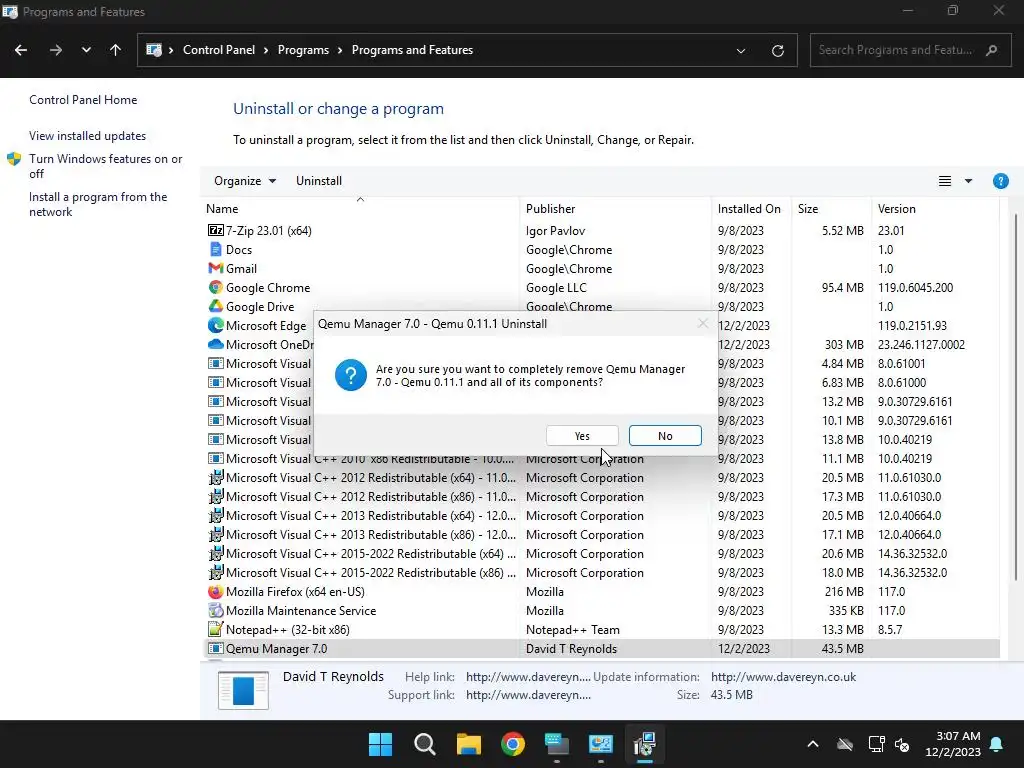Open the View installed updates link

tap(88, 136)
